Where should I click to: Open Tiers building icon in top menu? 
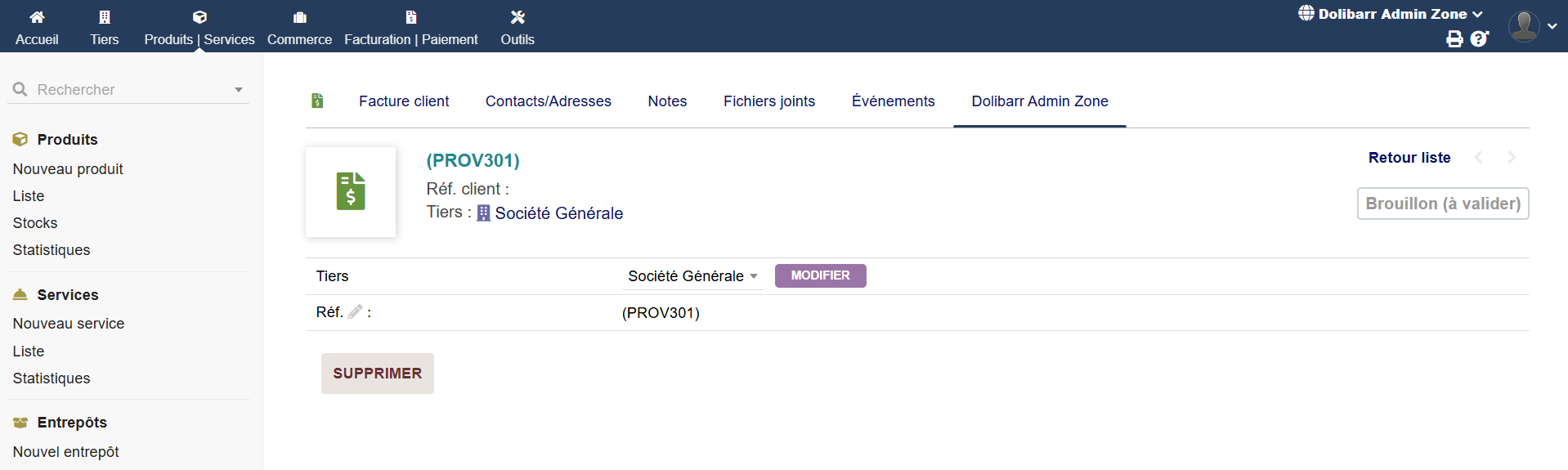click(105, 17)
